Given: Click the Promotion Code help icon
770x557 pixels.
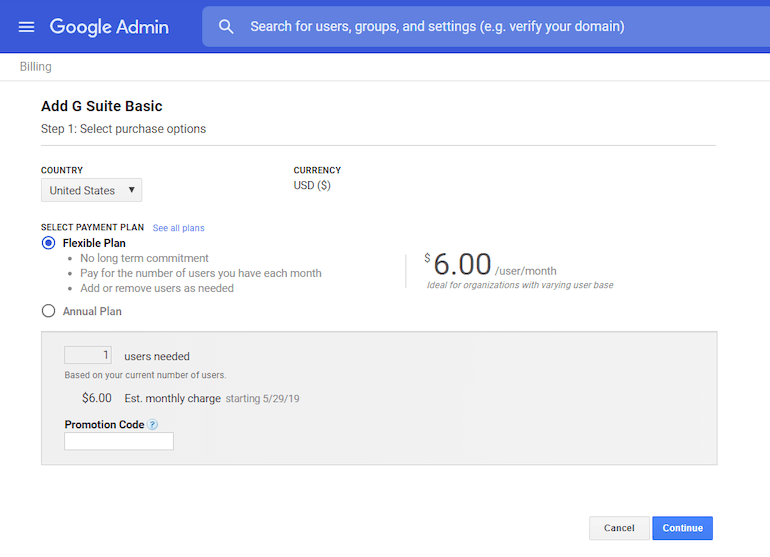Looking at the screenshot, I should pyautogui.click(x=153, y=425).
